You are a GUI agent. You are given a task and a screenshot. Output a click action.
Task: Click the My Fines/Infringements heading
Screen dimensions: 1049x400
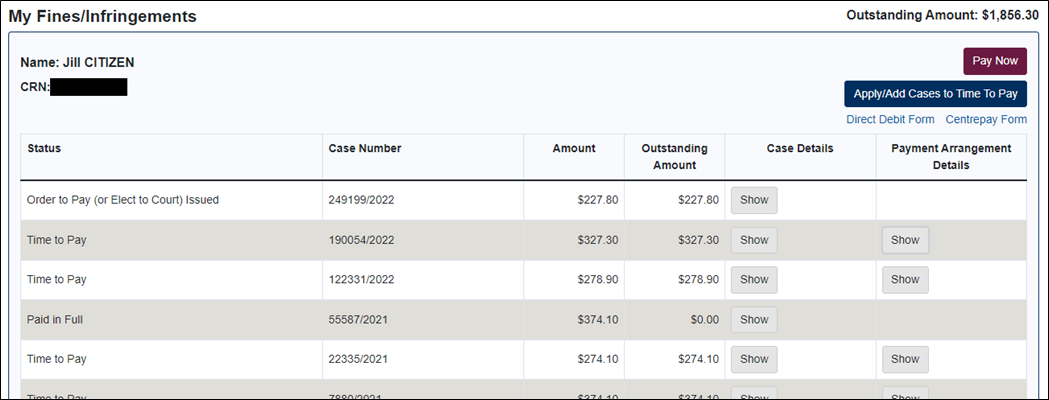coord(102,17)
